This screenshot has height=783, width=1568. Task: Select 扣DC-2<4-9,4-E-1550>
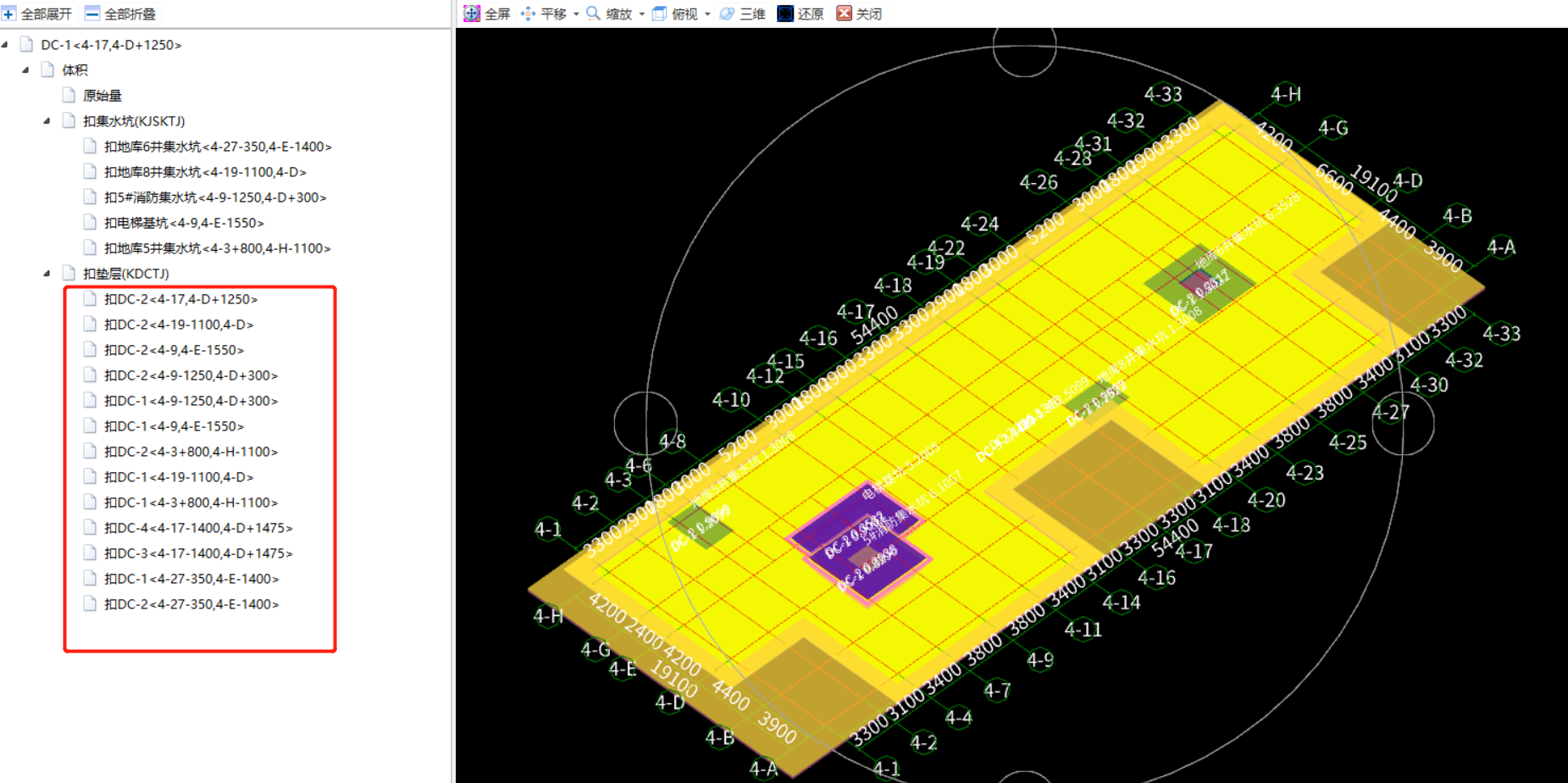(174, 350)
